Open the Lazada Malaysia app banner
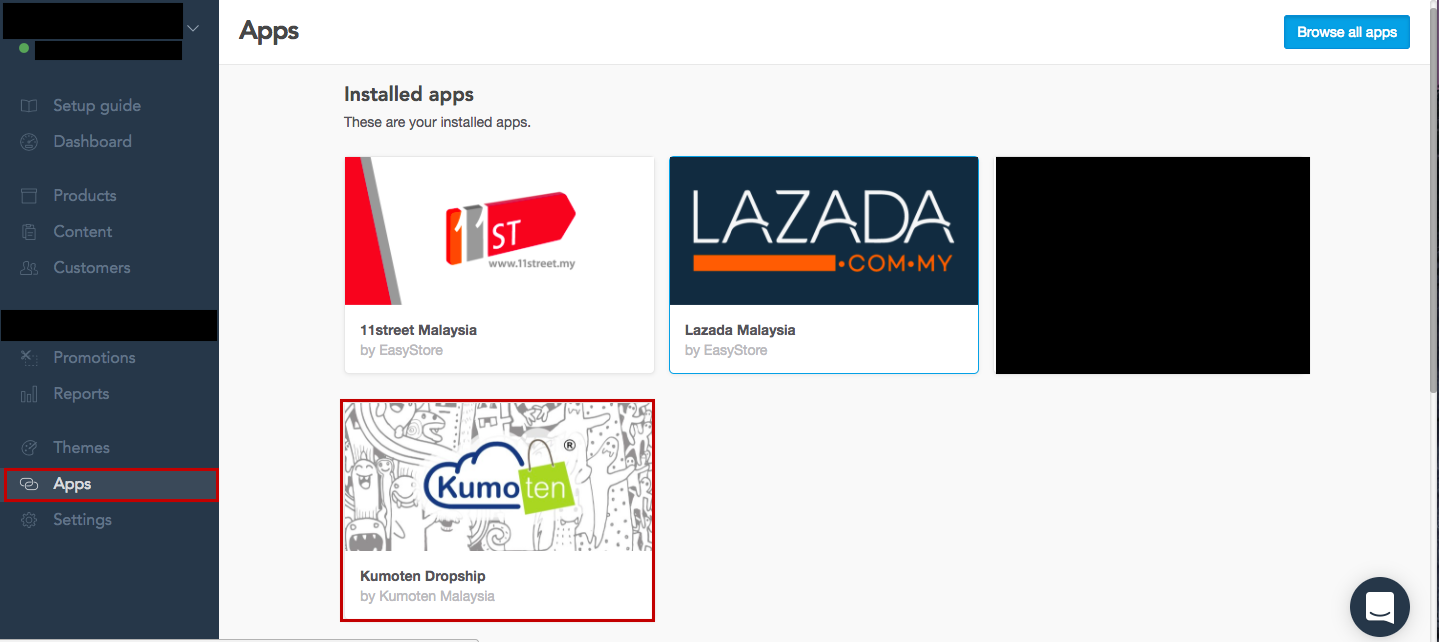The height and width of the screenshot is (642, 1439). tap(824, 231)
